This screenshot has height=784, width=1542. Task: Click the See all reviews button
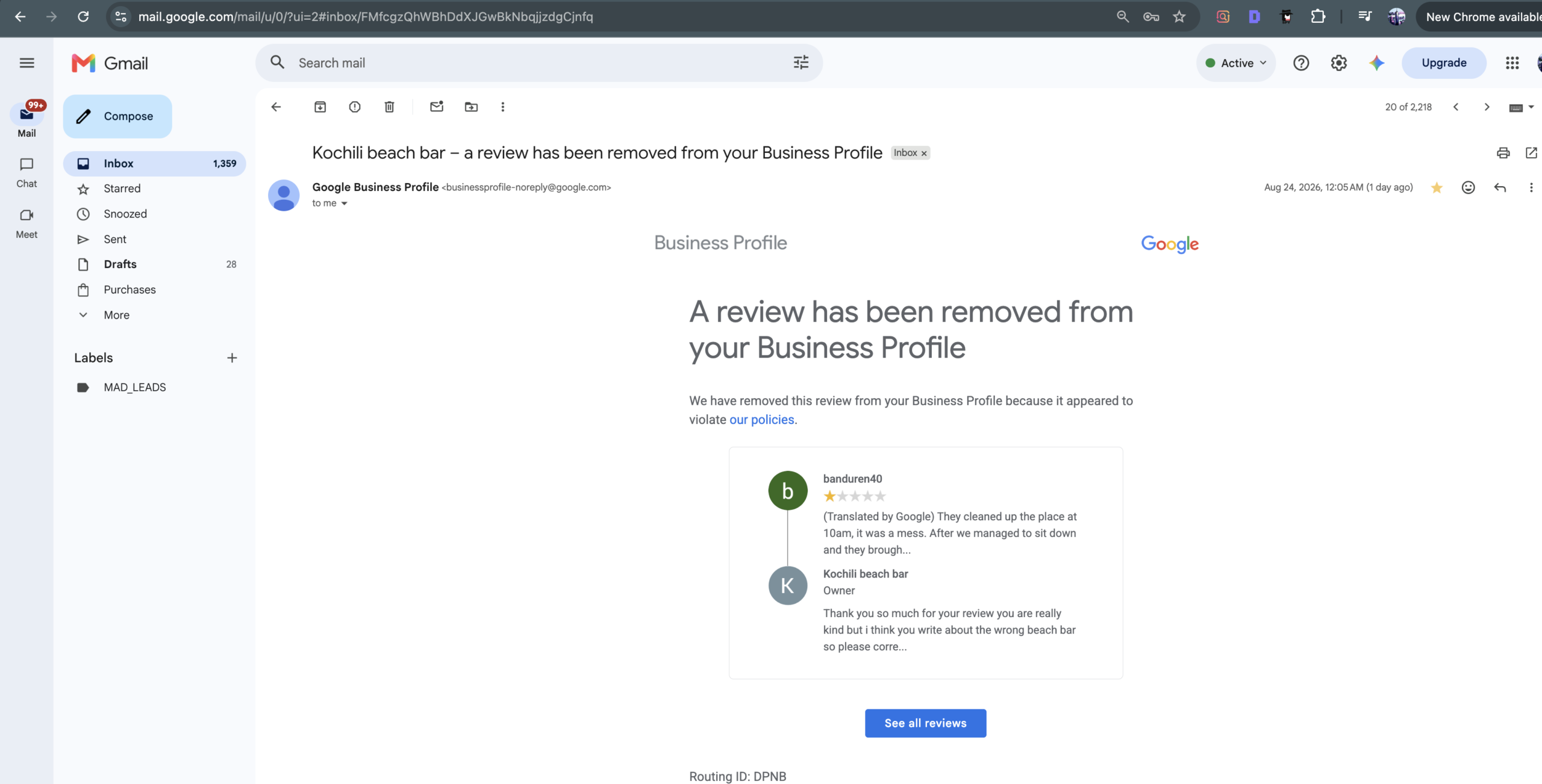pos(925,723)
